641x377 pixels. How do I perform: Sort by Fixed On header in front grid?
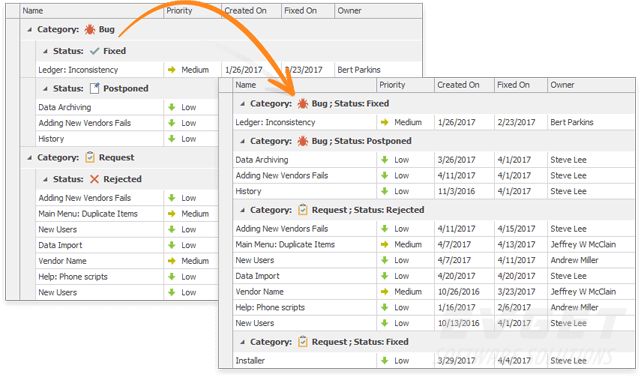[x=521, y=85]
